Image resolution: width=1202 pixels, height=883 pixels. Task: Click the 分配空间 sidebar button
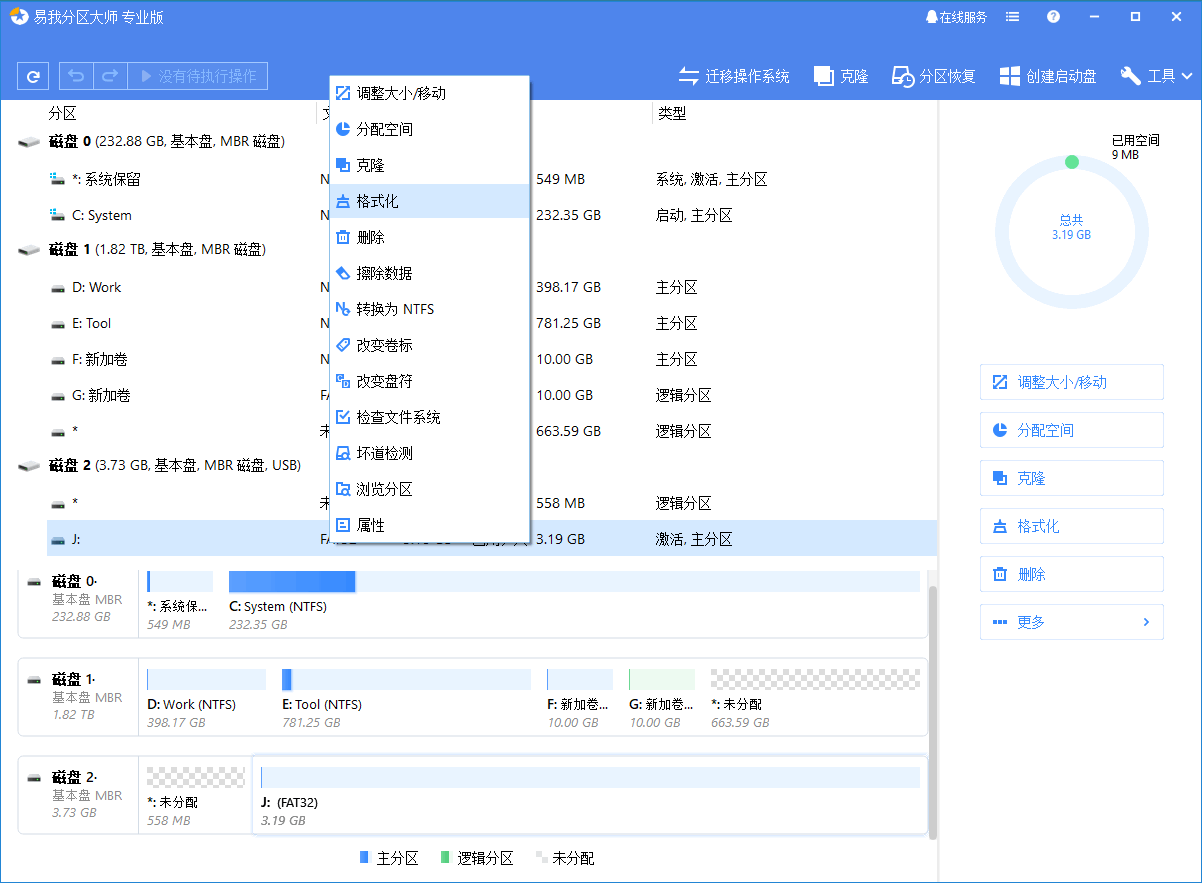pos(1071,429)
